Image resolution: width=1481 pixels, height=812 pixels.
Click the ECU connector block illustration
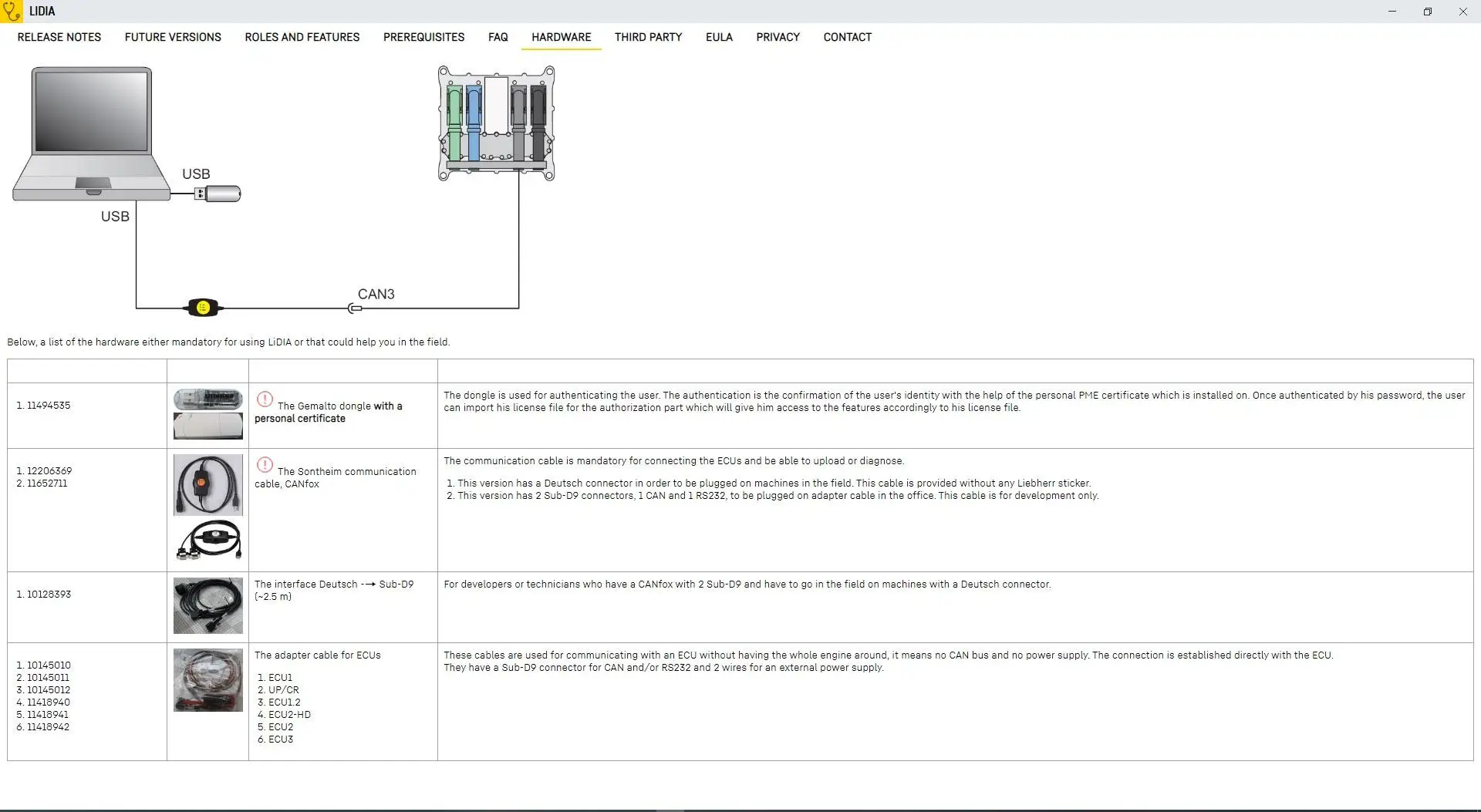point(497,123)
